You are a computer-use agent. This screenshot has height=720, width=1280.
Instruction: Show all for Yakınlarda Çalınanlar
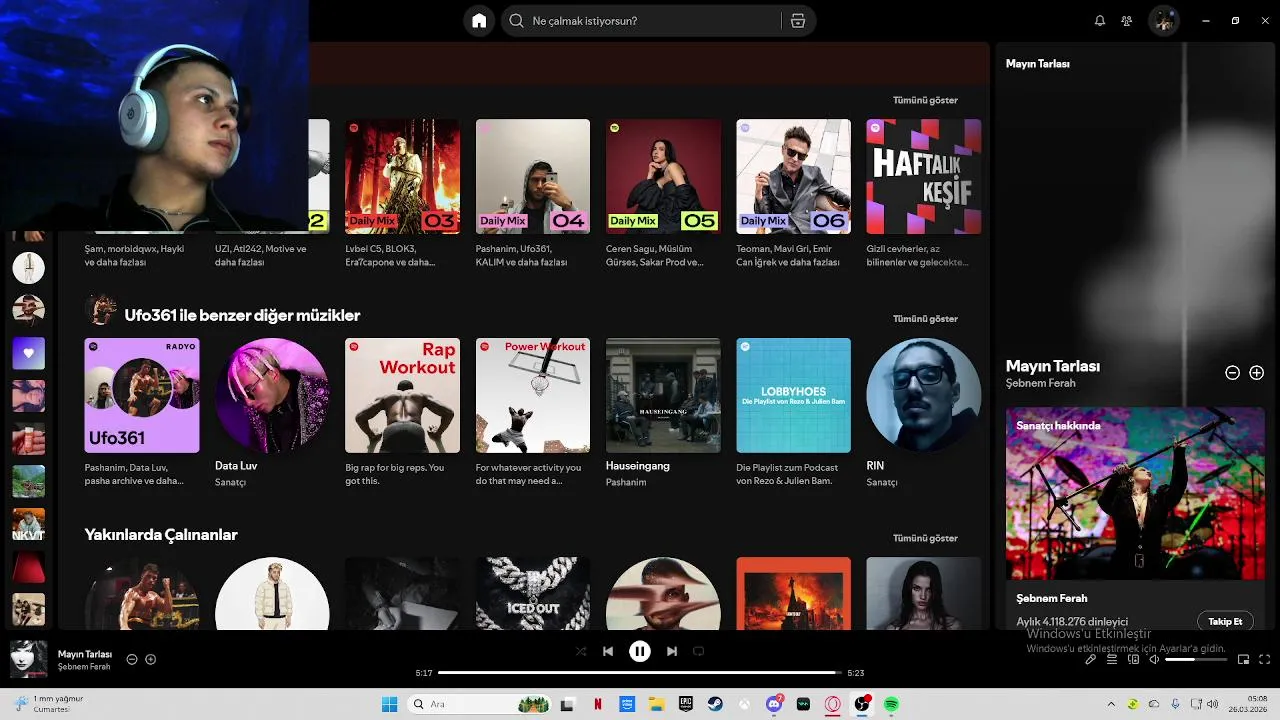(x=925, y=538)
